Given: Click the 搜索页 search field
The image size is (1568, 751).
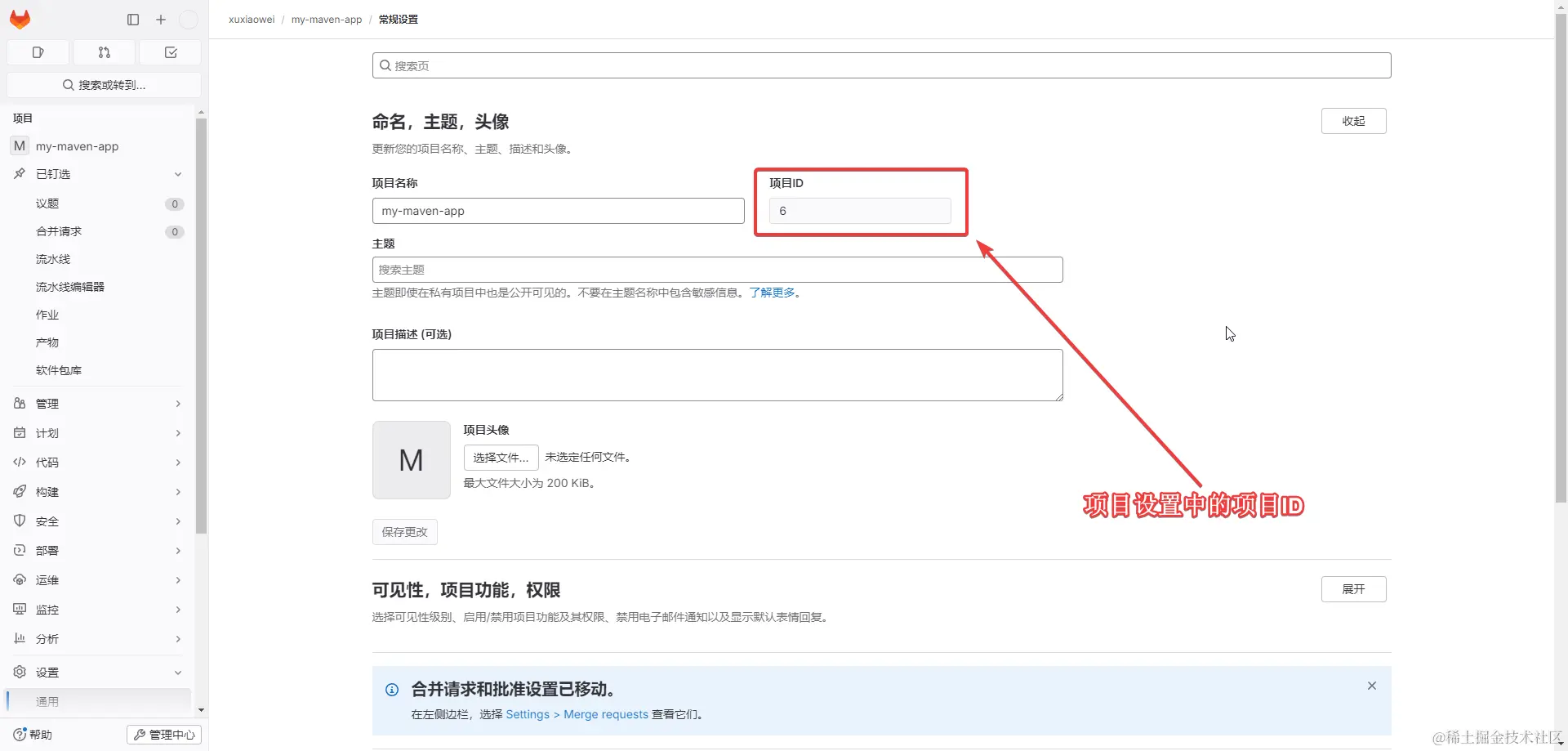Looking at the screenshot, I should click(x=881, y=65).
